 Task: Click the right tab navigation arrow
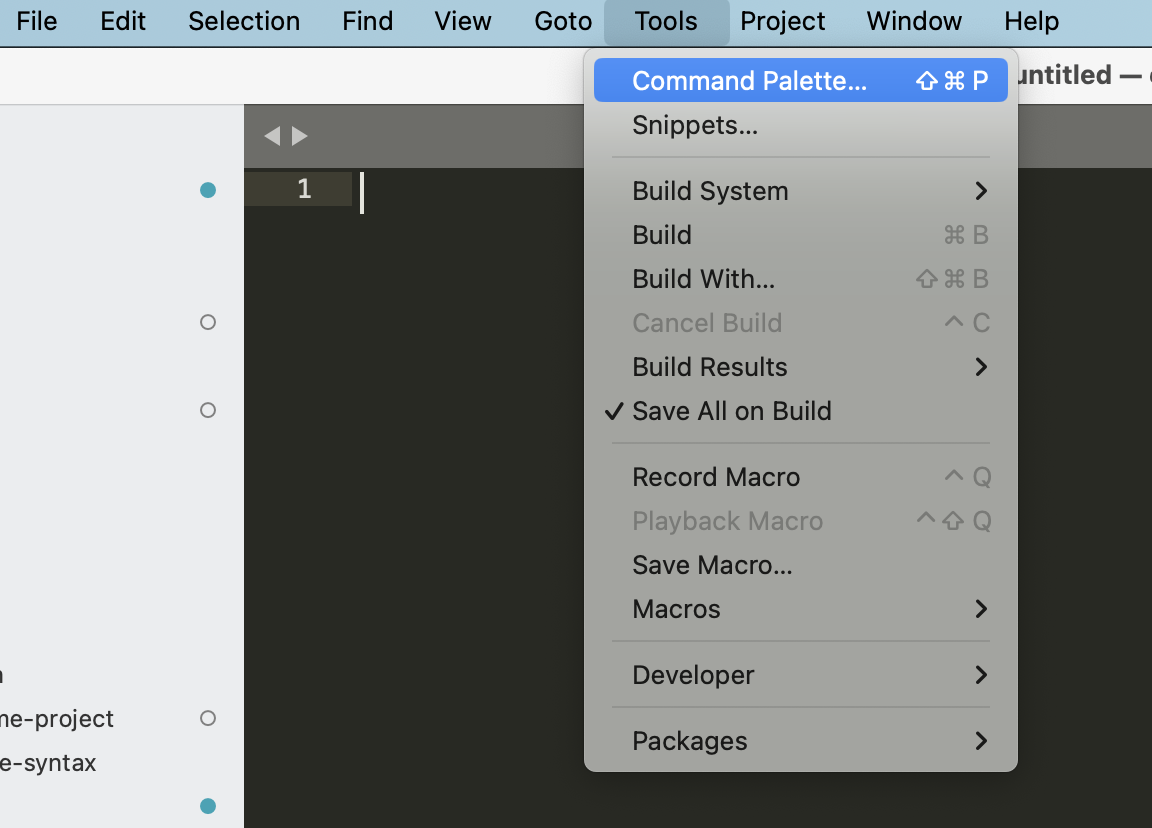click(300, 136)
